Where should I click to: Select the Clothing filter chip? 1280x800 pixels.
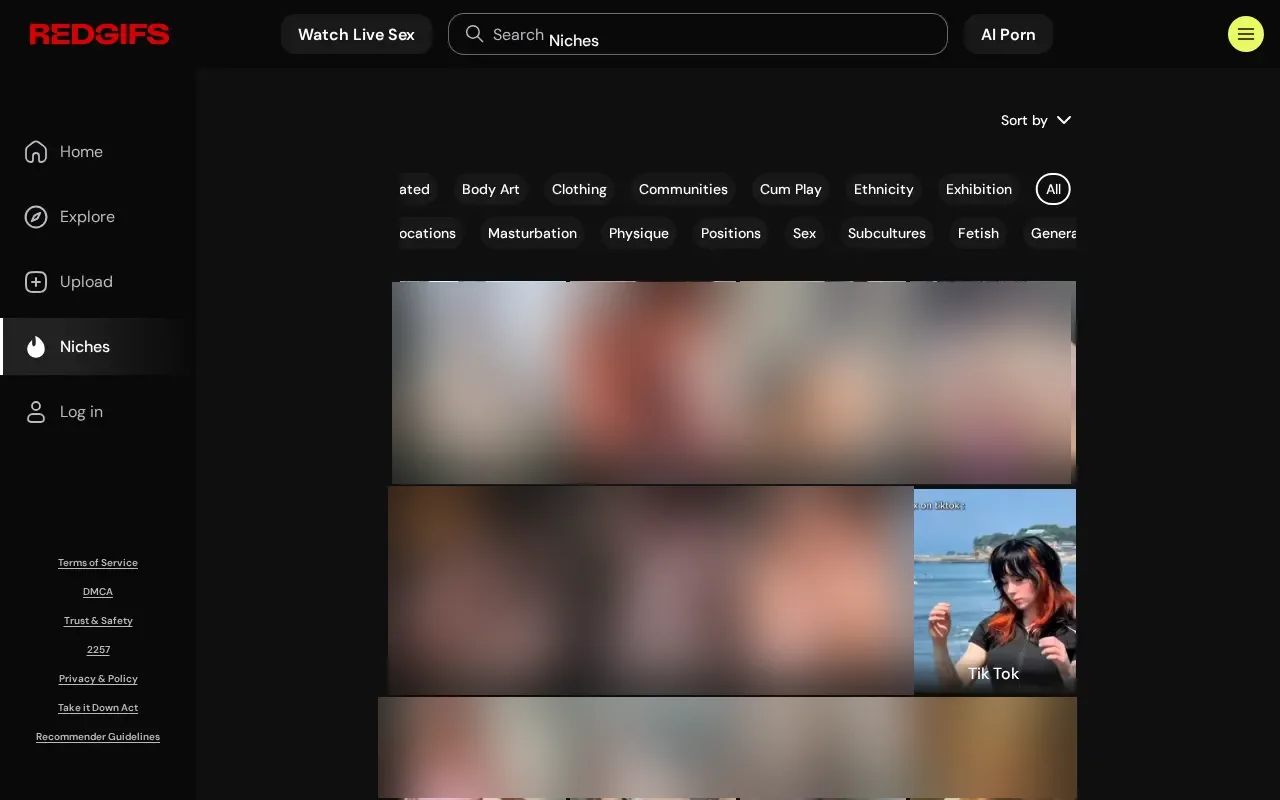pos(579,189)
